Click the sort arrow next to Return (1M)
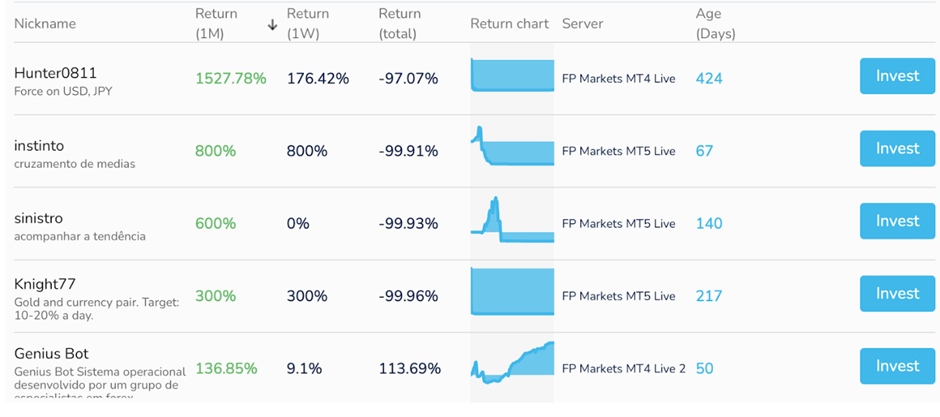Screen dimensions: 940x417 (x=273, y=24)
